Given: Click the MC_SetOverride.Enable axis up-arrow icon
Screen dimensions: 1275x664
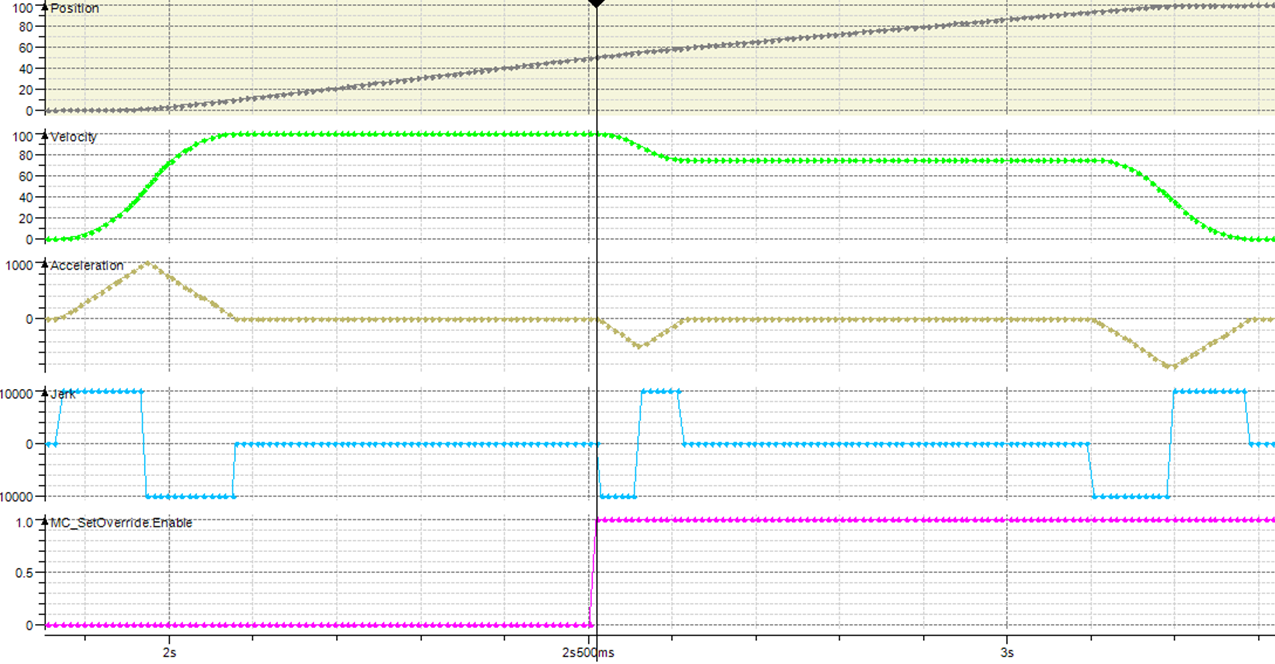Looking at the screenshot, I should (x=45, y=522).
